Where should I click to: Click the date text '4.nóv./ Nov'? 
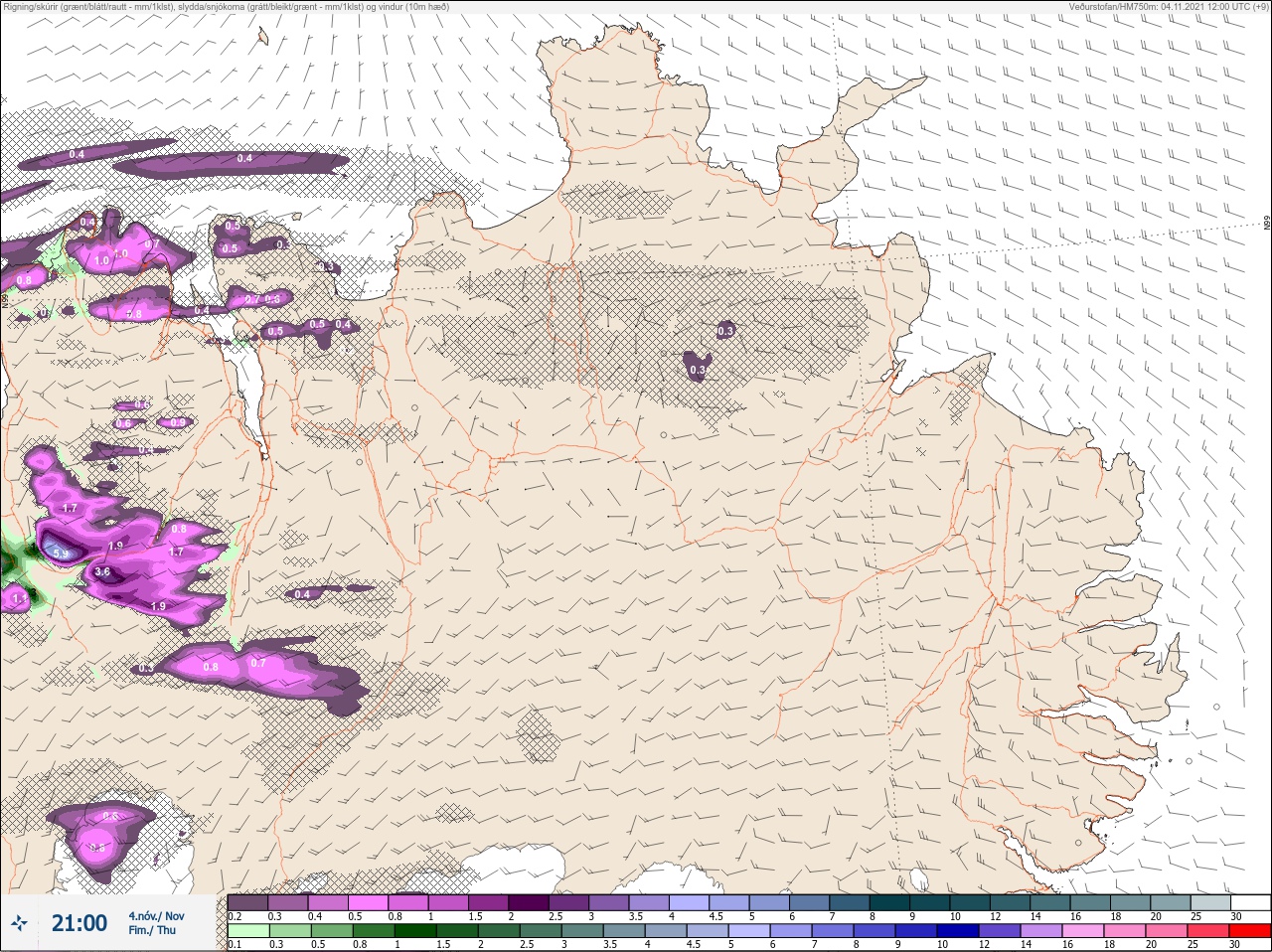tap(156, 915)
